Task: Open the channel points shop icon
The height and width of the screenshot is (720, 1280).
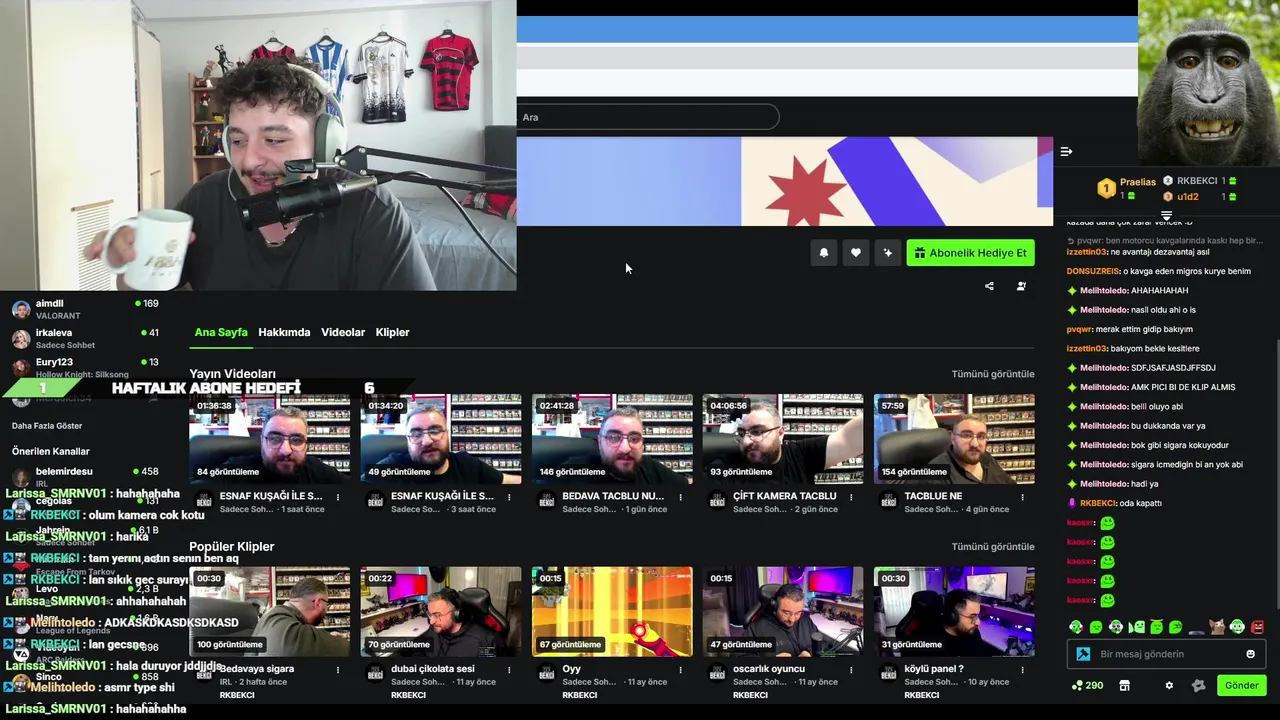Action: [1124, 685]
